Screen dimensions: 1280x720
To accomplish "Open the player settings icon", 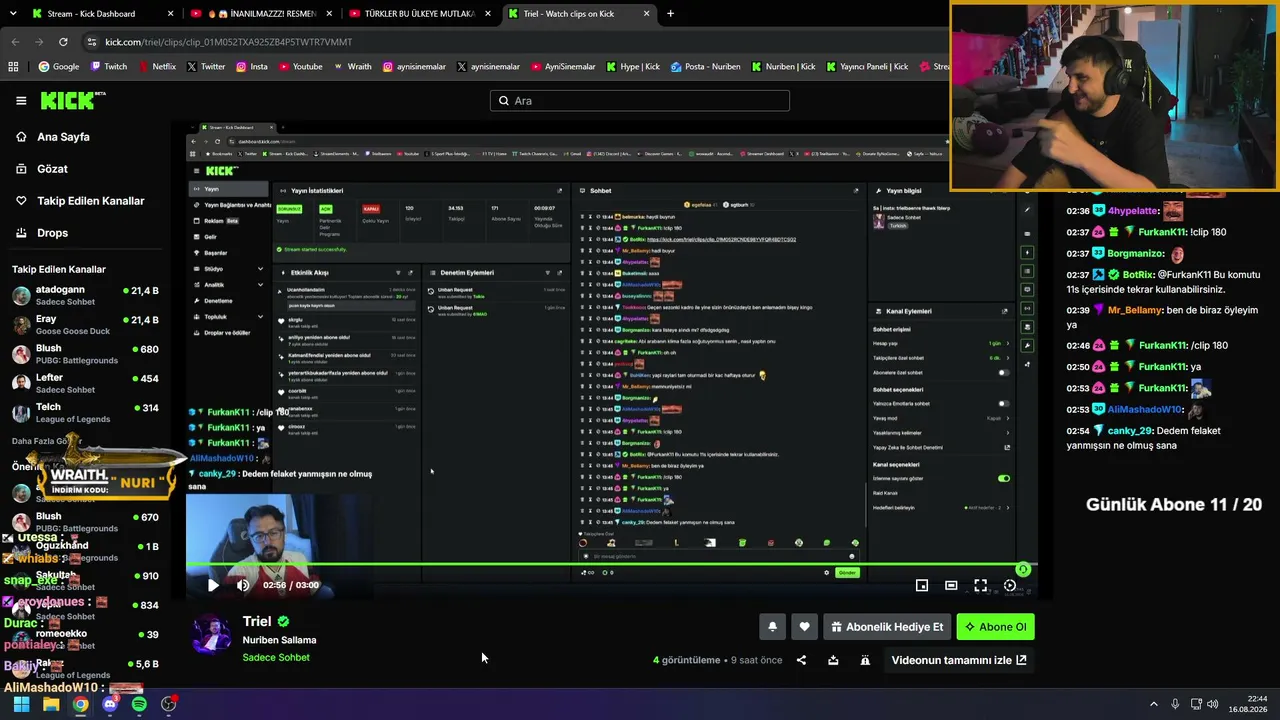I will 1010,585.
